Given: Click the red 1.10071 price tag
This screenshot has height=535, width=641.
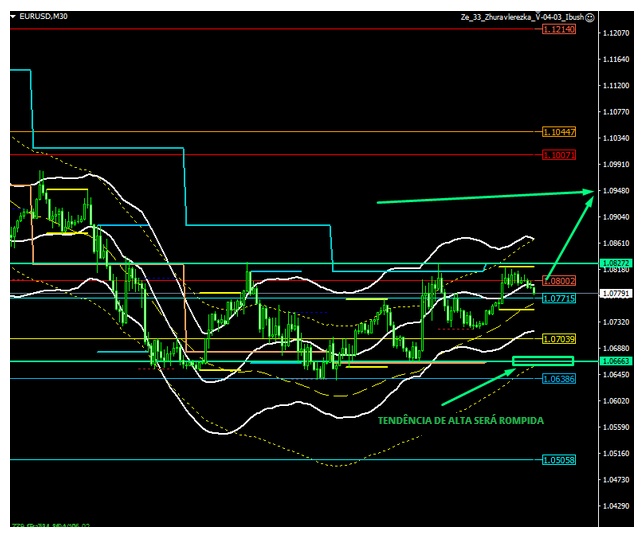Looking at the screenshot, I should click(558, 155).
